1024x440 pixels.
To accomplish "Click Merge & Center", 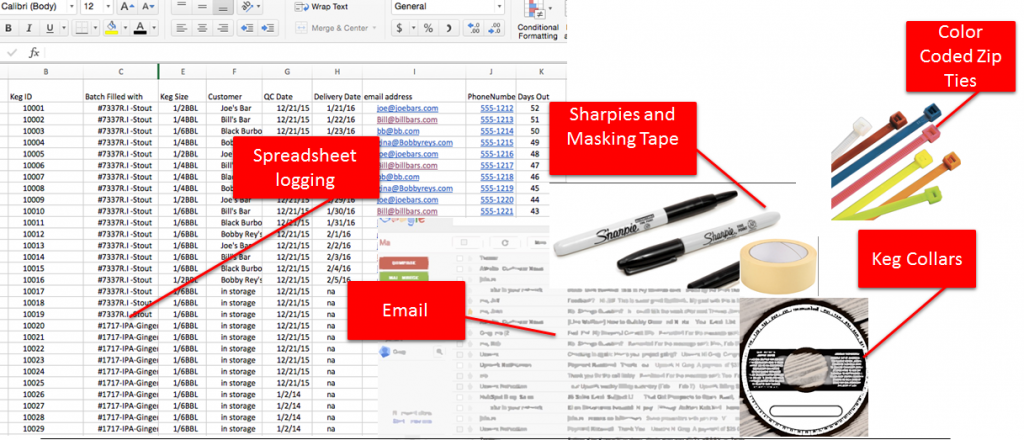I will point(331,28).
